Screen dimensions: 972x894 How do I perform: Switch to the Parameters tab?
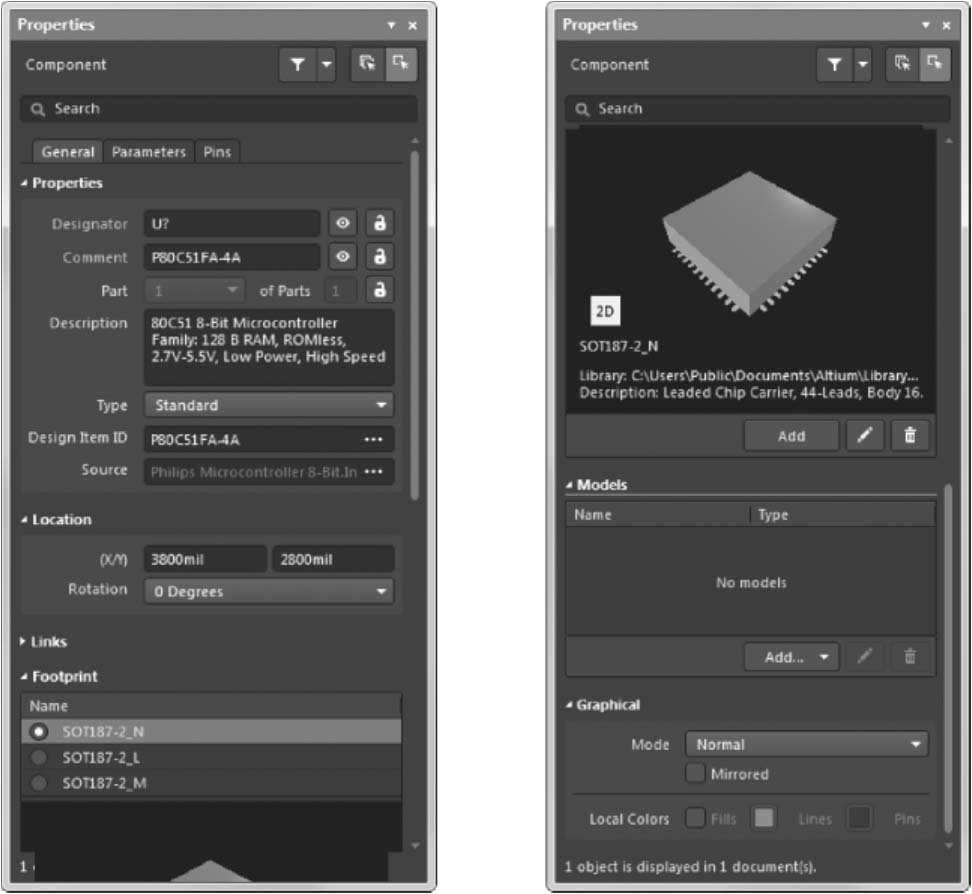coord(148,152)
